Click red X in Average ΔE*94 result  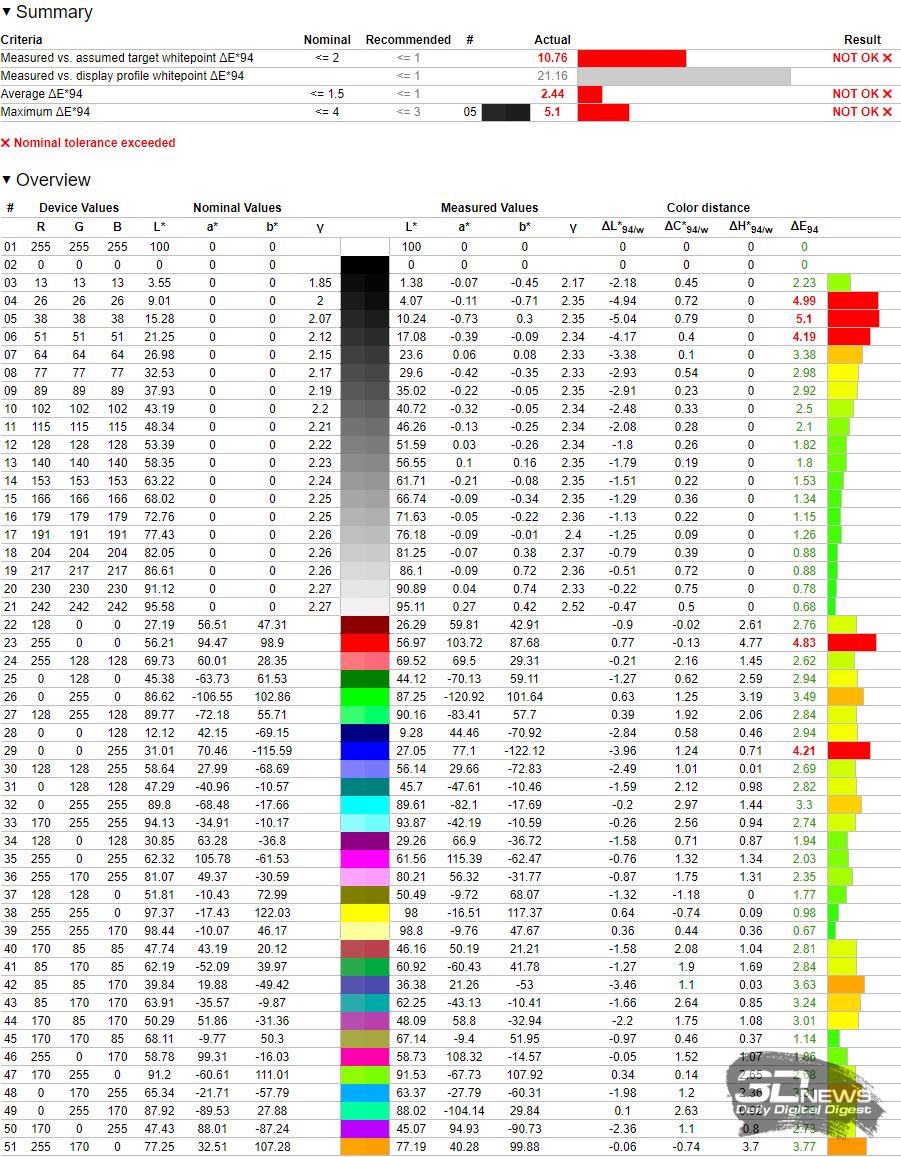coord(887,94)
